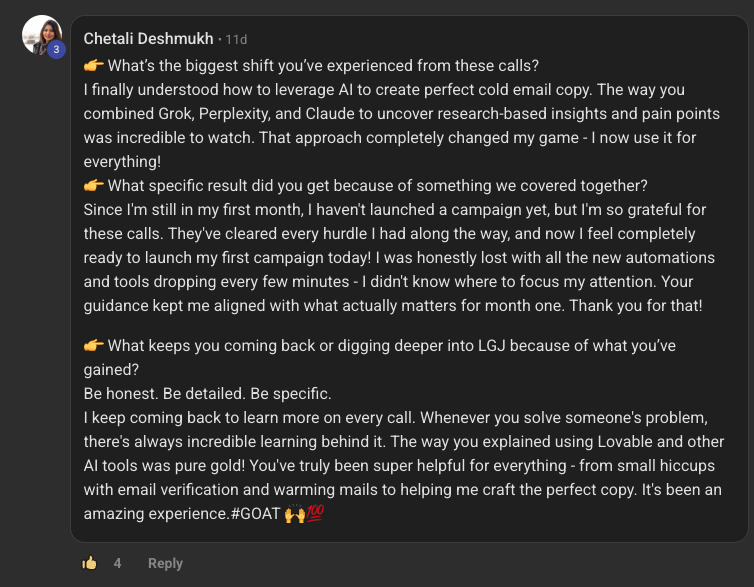This screenshot has height=587, width=754.
Task: Click 'Be honest. Be detailed. Be specific.' line
Action: tap(207, 394)
